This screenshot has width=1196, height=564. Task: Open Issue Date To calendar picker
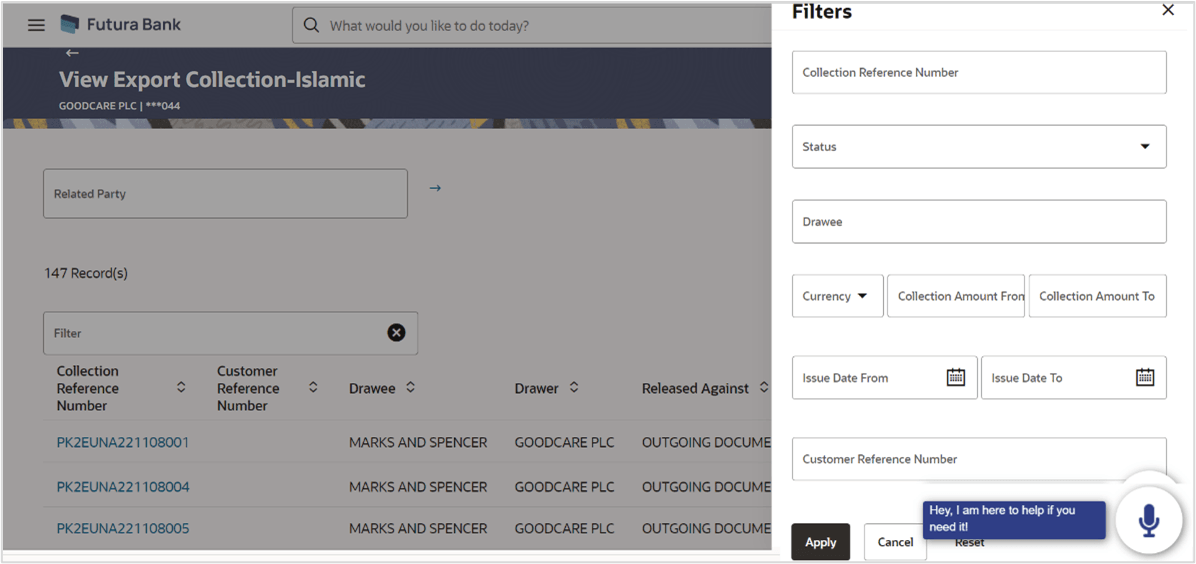click(x=1145, y=377)
